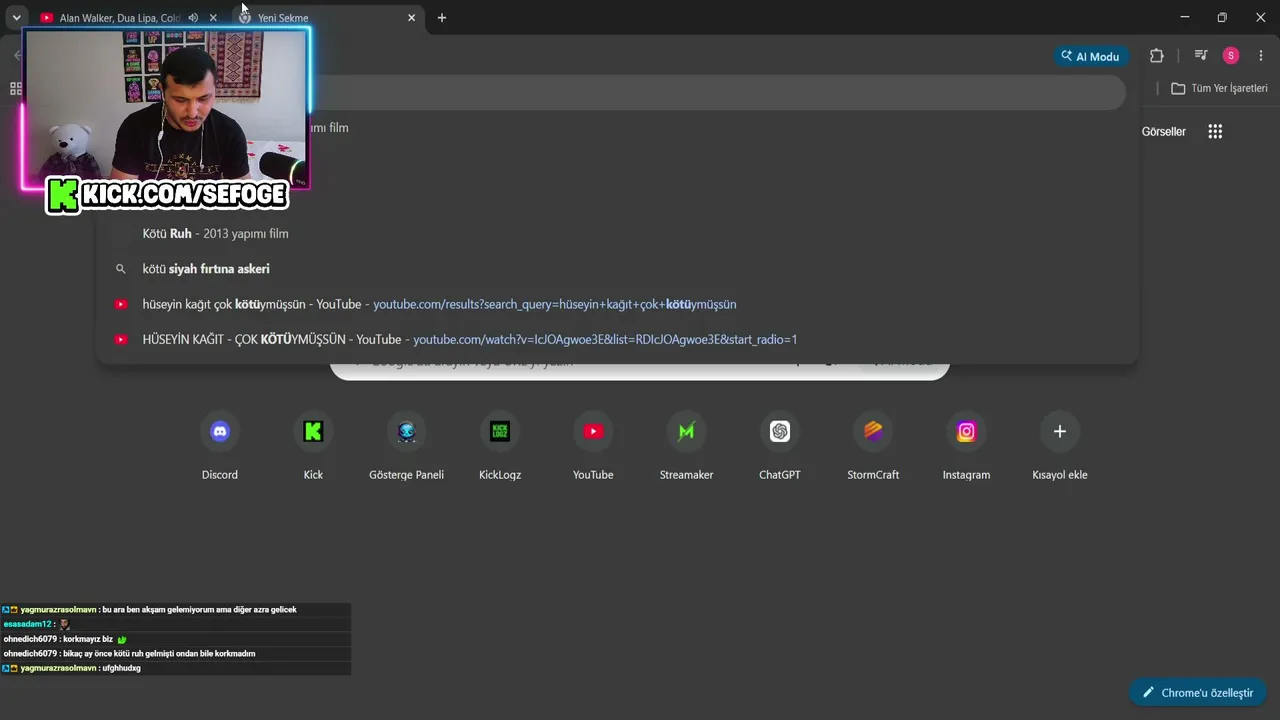Open the Chrome extensions puzzle icon

click(1157, 56)
